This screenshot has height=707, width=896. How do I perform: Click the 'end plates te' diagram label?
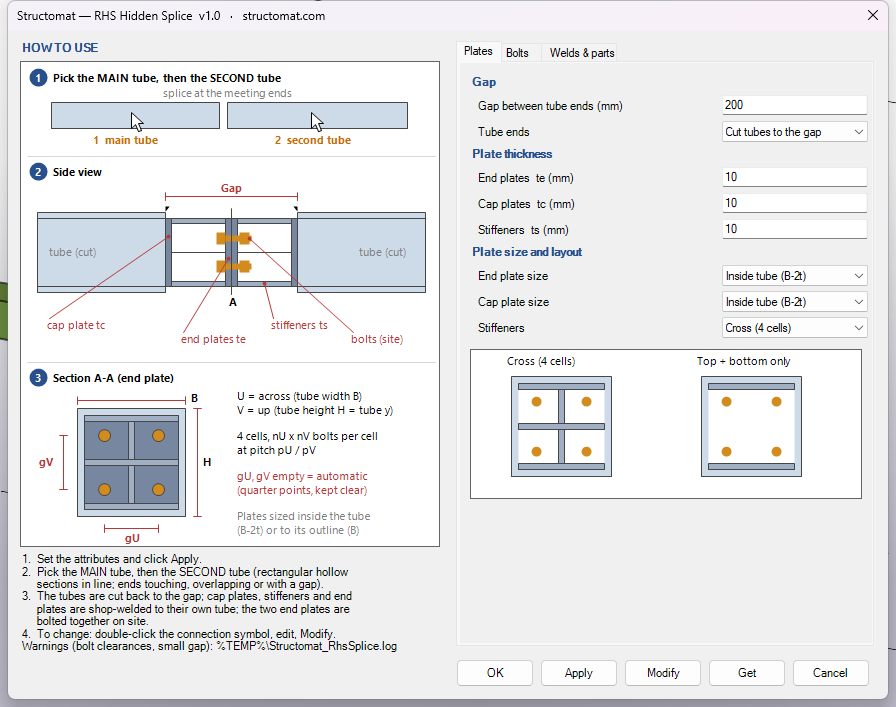point(213,339)
